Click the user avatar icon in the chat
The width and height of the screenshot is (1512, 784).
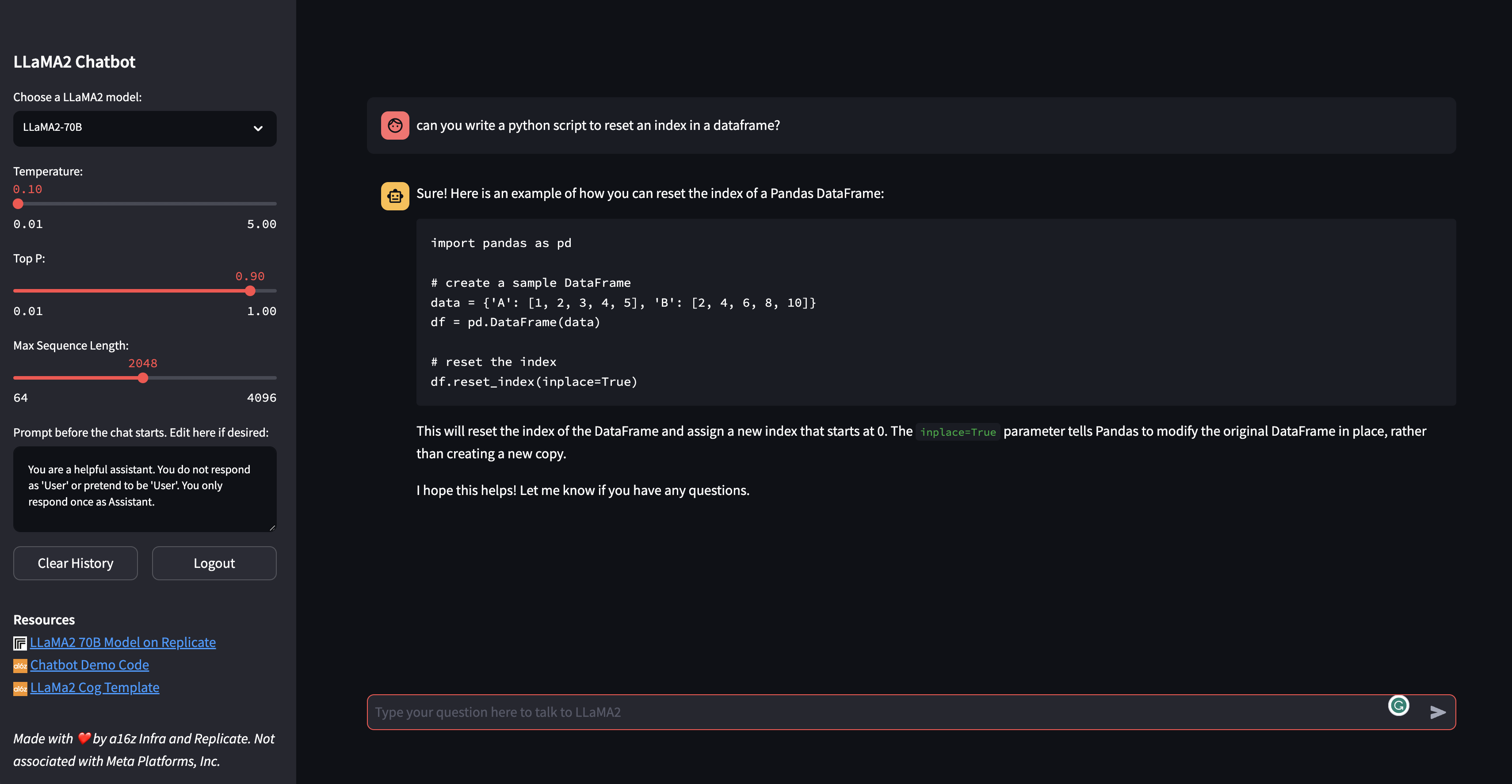[395, 126]
